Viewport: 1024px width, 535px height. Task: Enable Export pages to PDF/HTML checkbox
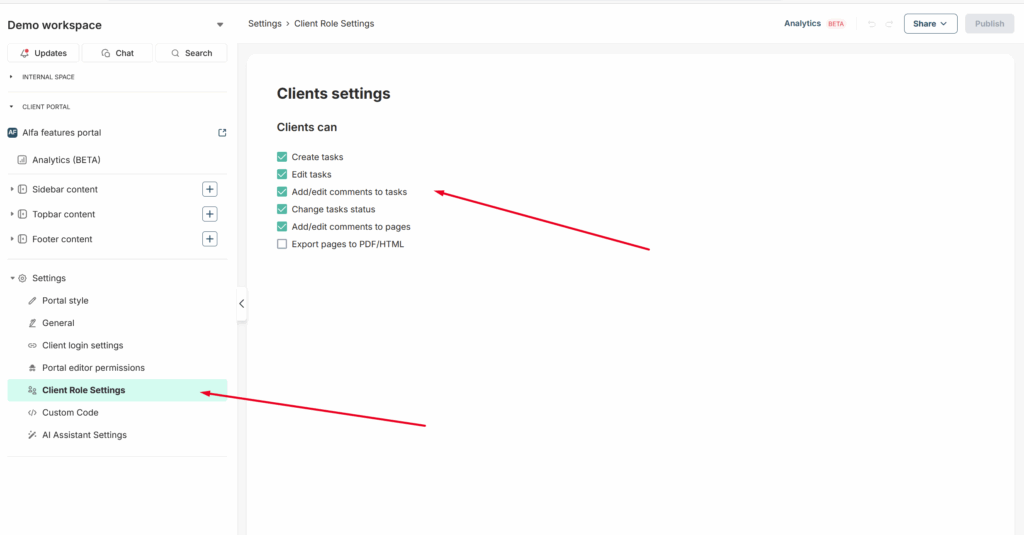282,244
